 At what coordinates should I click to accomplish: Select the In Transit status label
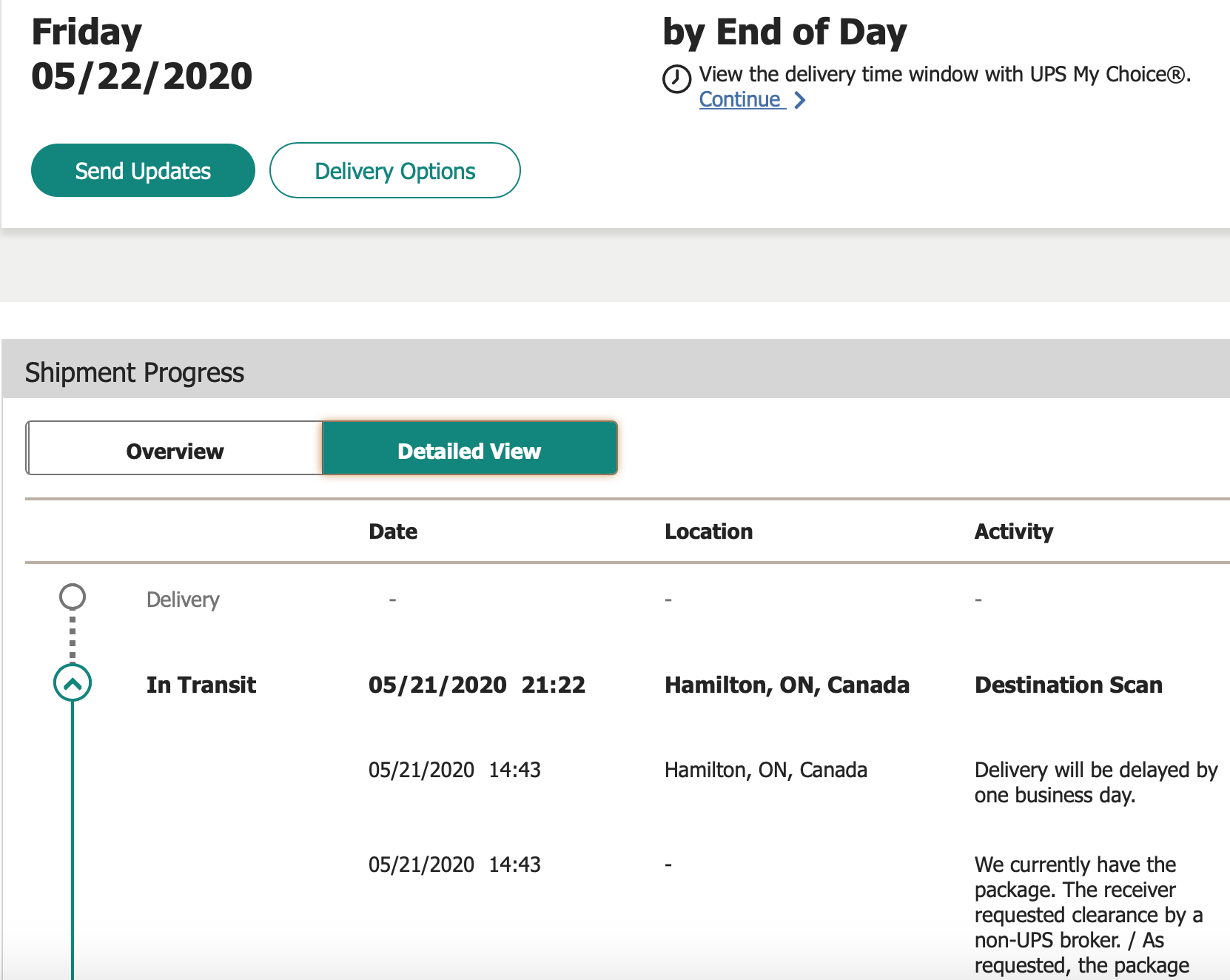201,685
